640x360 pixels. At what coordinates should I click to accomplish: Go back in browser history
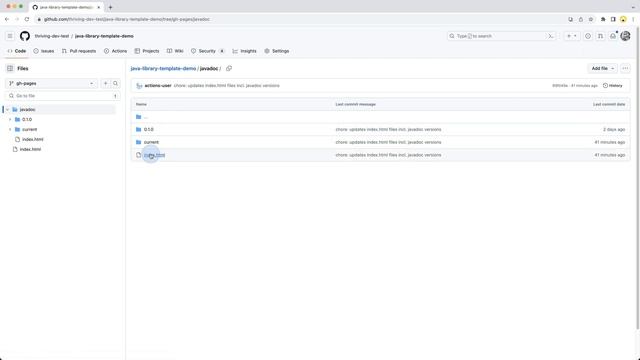click(x=7, y=19)
